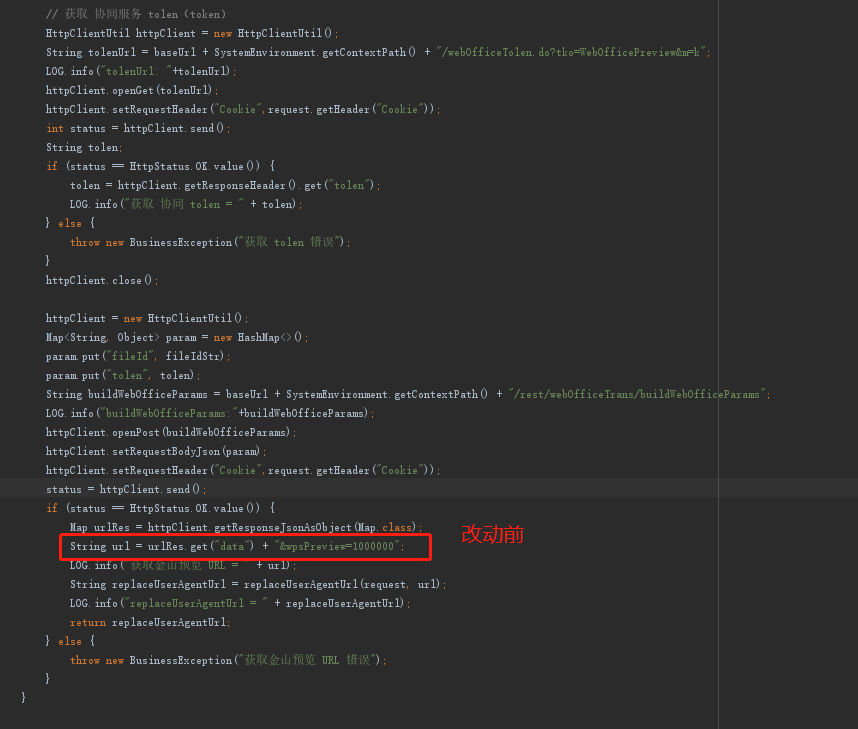
Task: Click the httpClient.close() statement
Action: 102,280
